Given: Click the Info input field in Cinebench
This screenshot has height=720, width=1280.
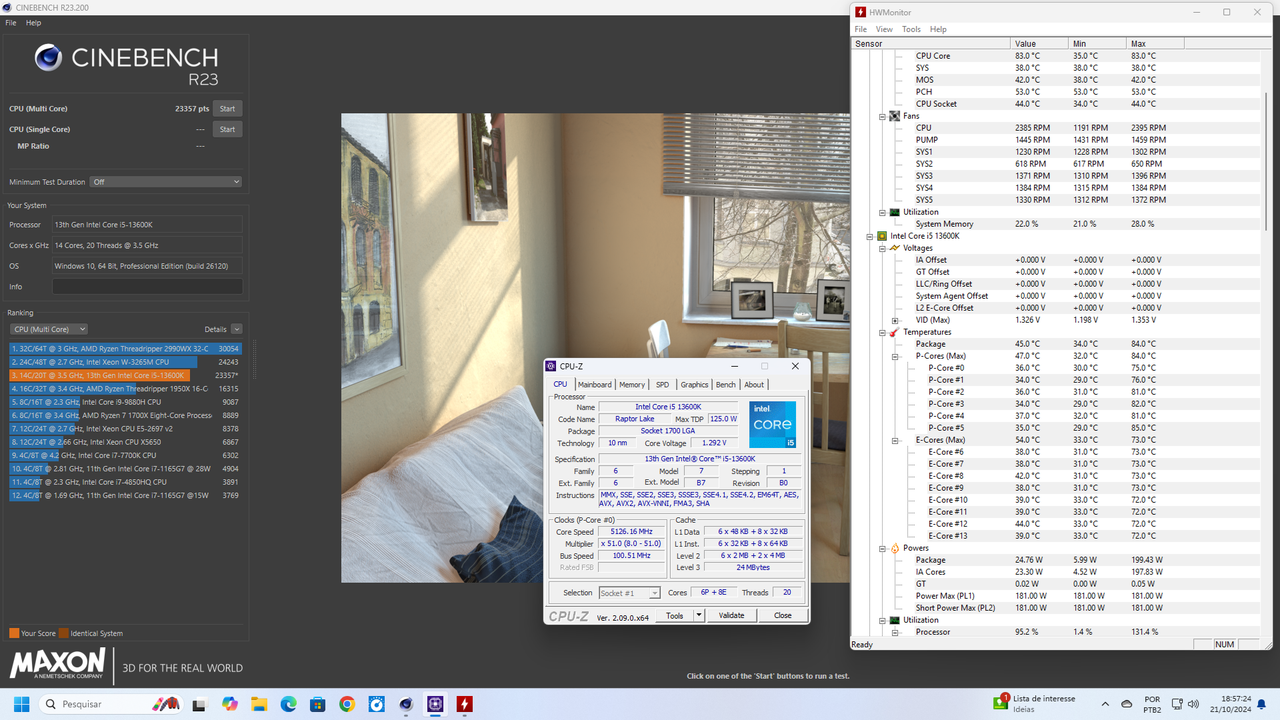Looking at the screenshot, I should 147,286.
